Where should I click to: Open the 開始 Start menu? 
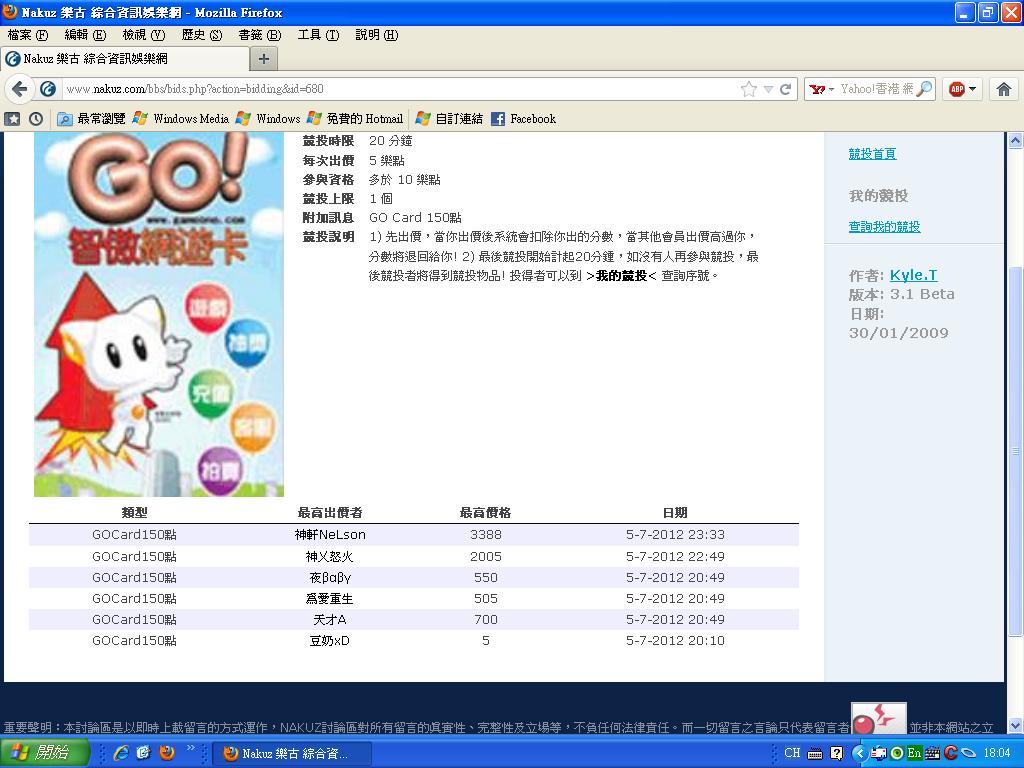pyautogui.click(x=44, y=753)
